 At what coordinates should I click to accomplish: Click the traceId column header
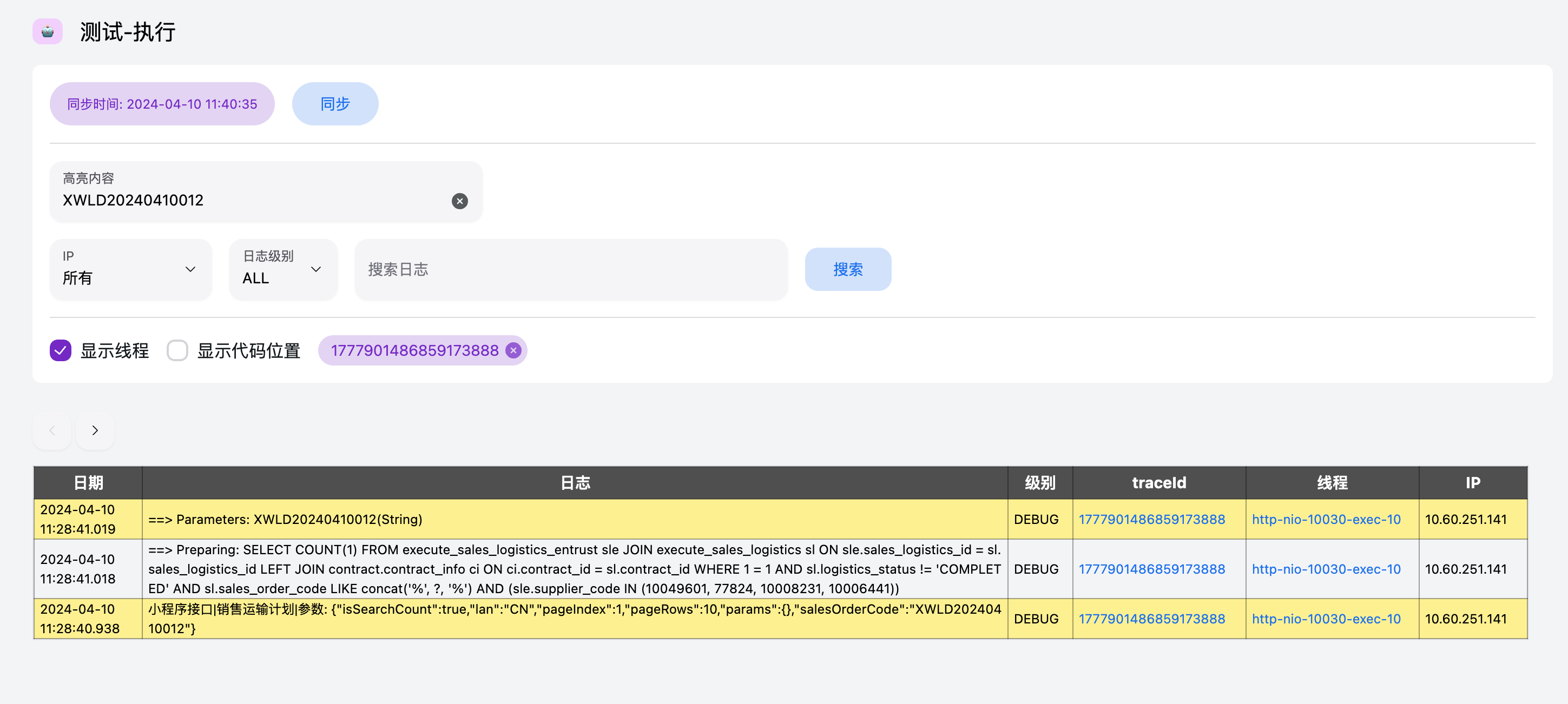pos(1158,482)
